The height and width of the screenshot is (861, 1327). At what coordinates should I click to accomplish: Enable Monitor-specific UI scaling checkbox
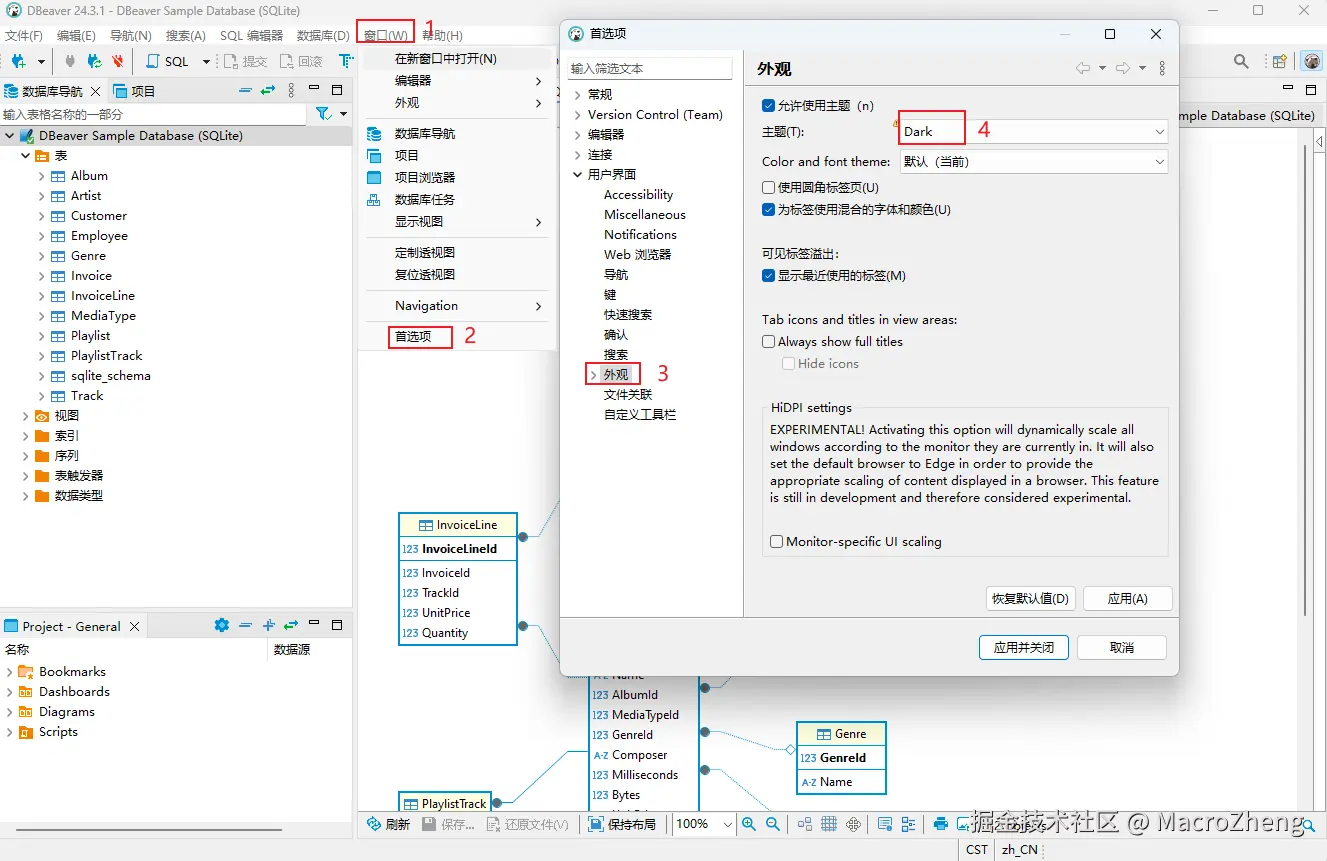coord(776,541)
